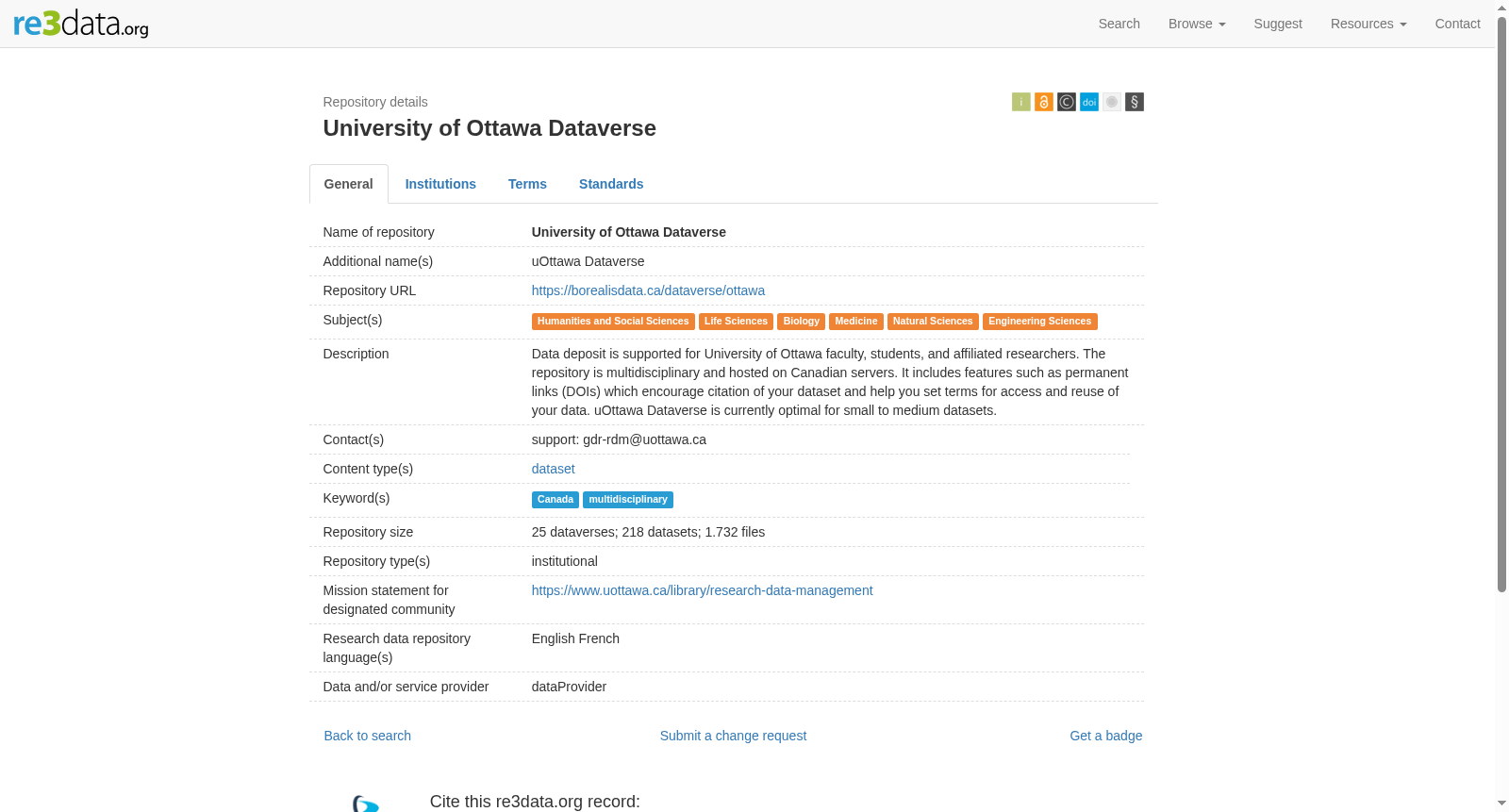Screen dimensions: 1509x812
Task: Click the repository Description paragraph
Action: [x=830, y=382]
